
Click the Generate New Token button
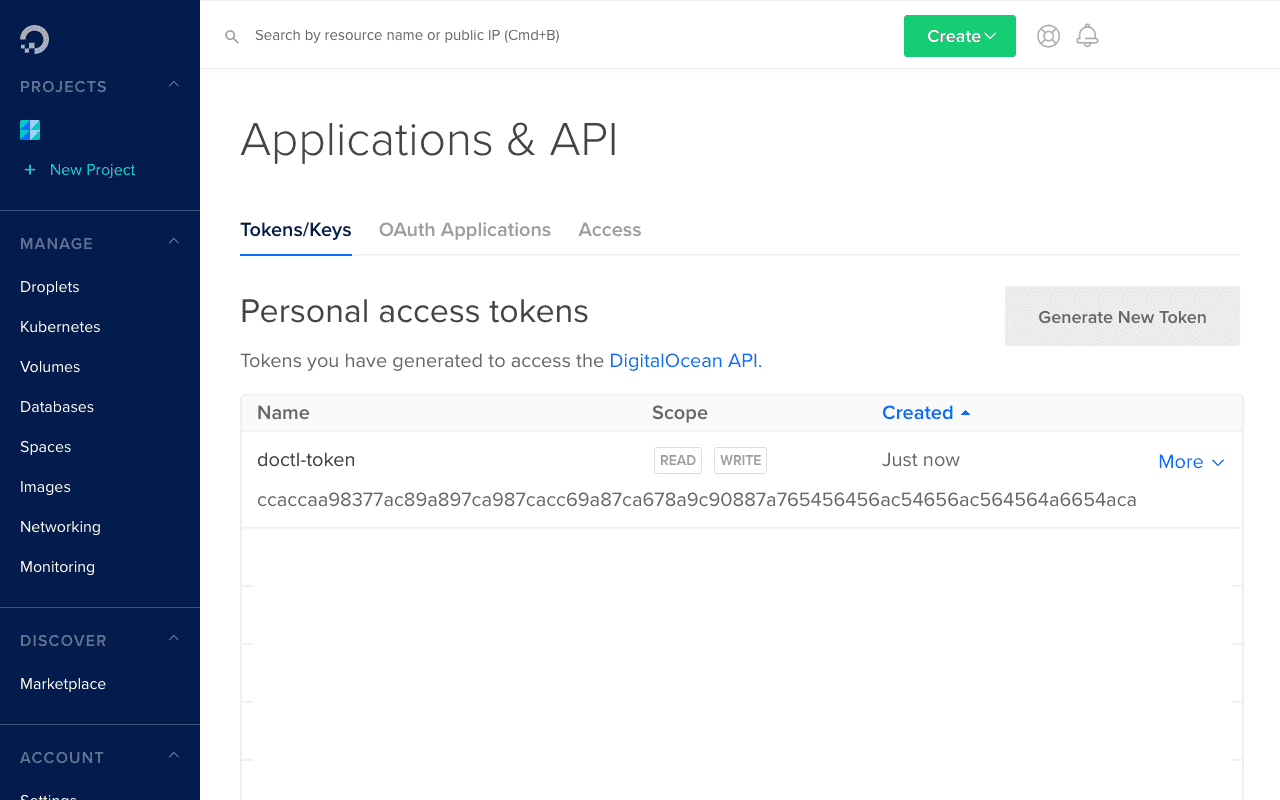point(1122,317)
